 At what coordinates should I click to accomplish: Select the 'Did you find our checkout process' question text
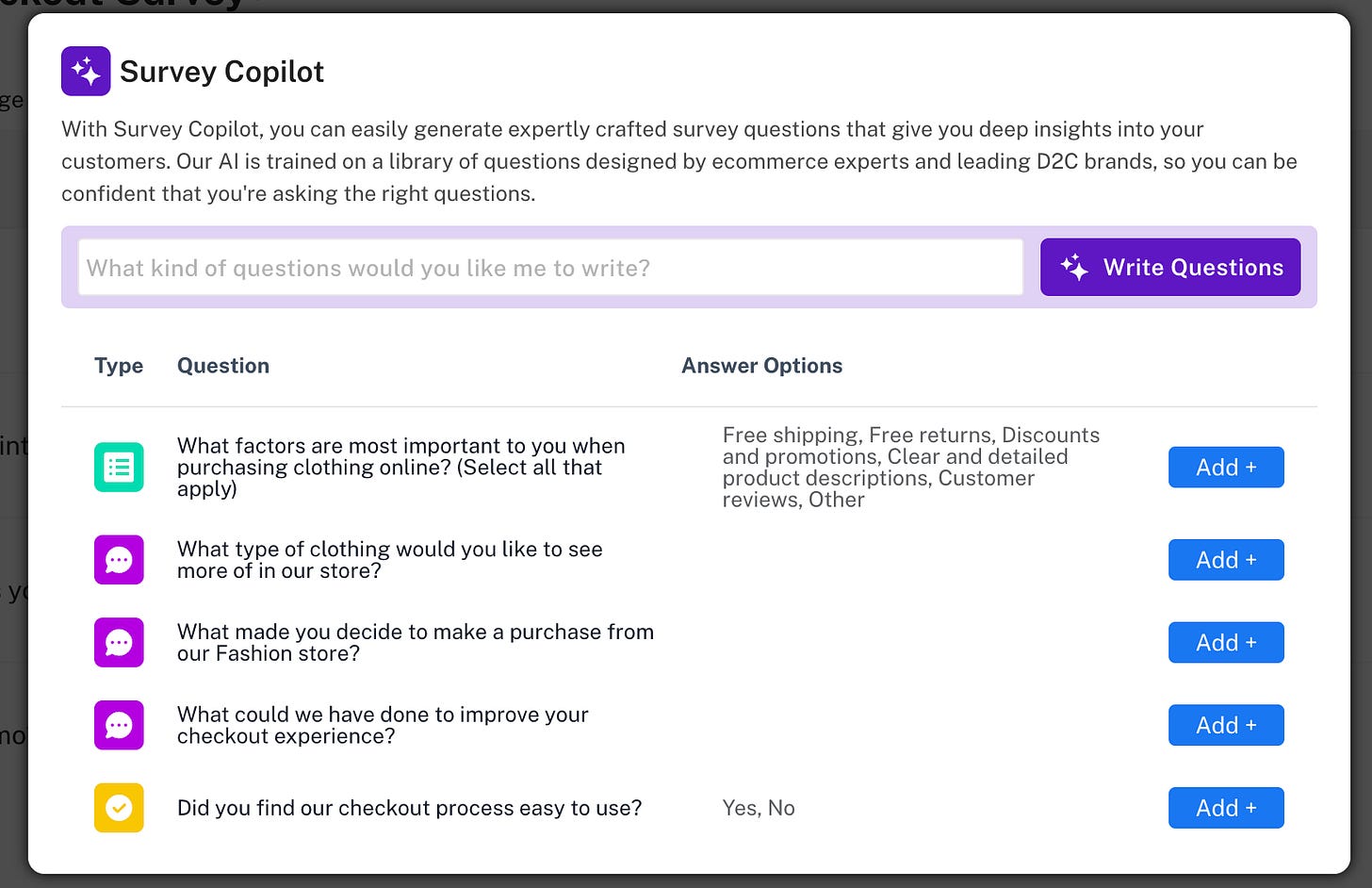pos(410,808)
